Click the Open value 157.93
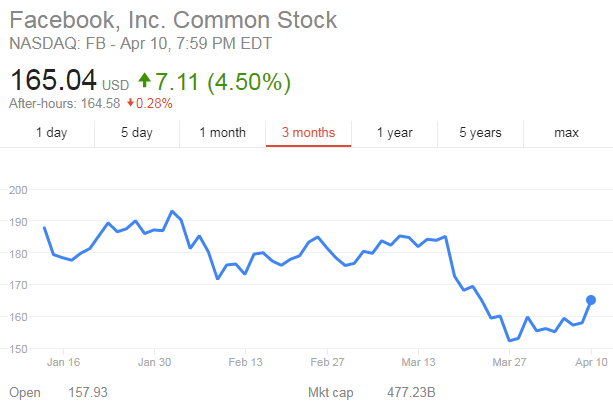 click(88, 392)
